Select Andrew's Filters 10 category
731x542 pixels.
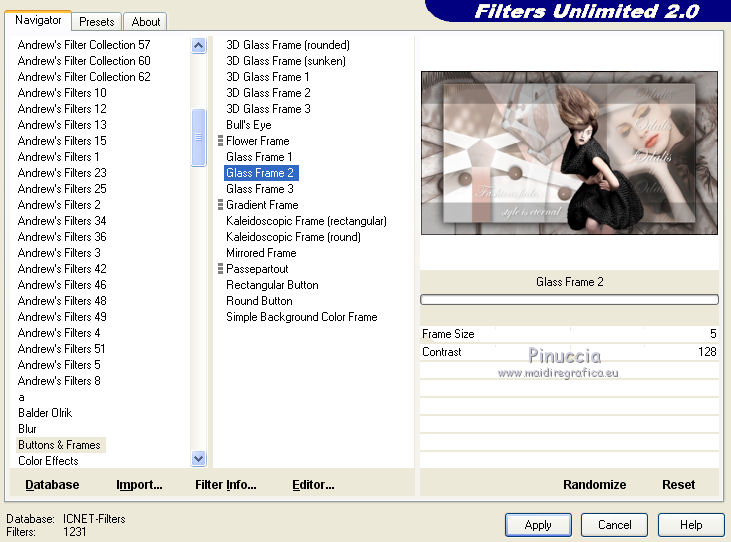(62, 93)
